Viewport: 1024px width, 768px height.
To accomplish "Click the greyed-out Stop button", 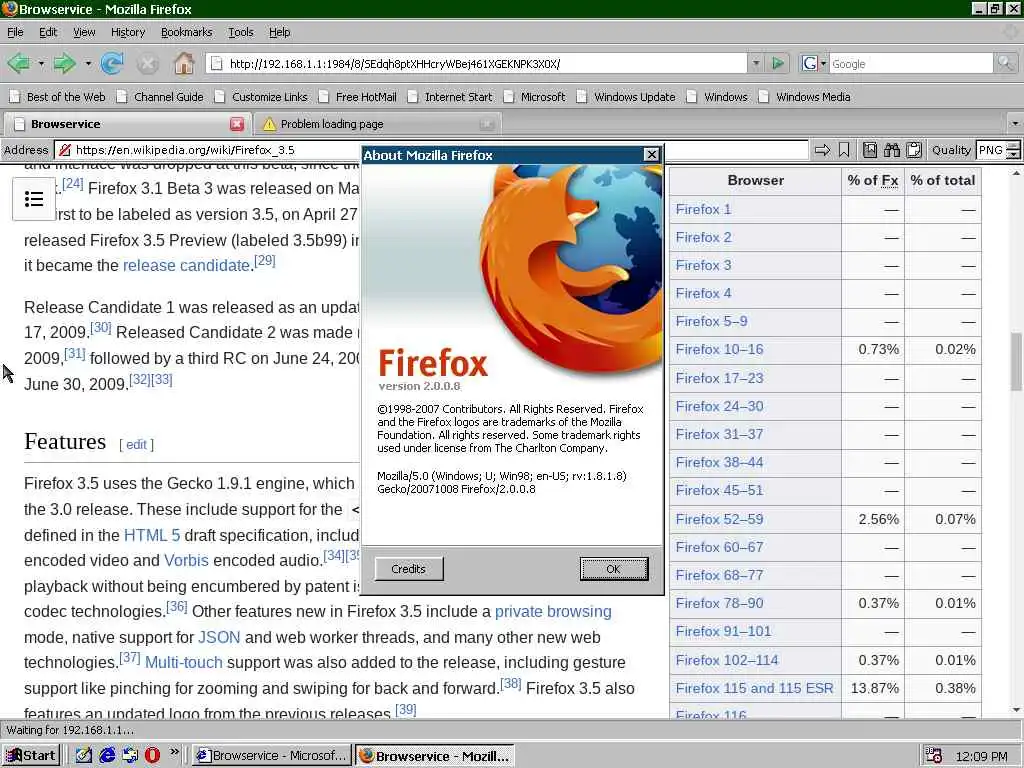I will pyautogui.click(x=148, y=63).
